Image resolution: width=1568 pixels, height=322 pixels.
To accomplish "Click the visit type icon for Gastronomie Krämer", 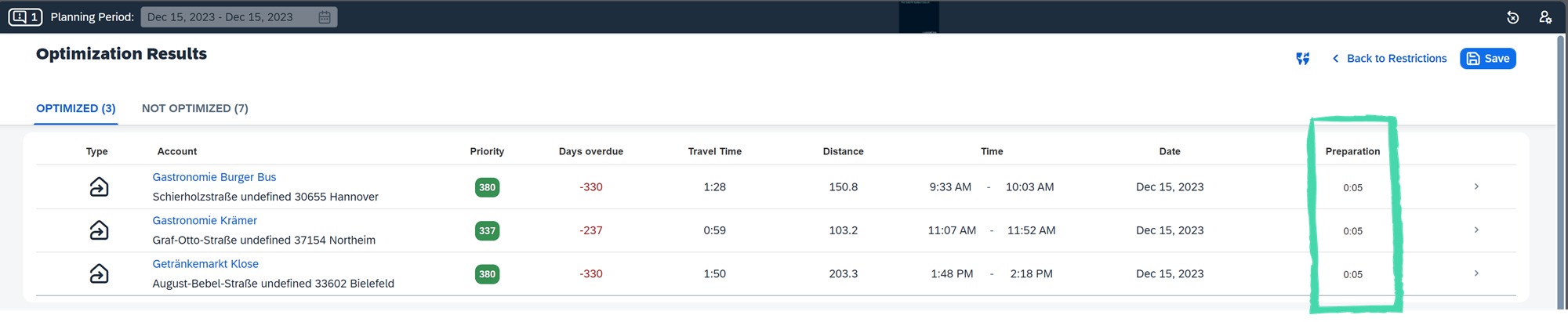I will point(99,230).
